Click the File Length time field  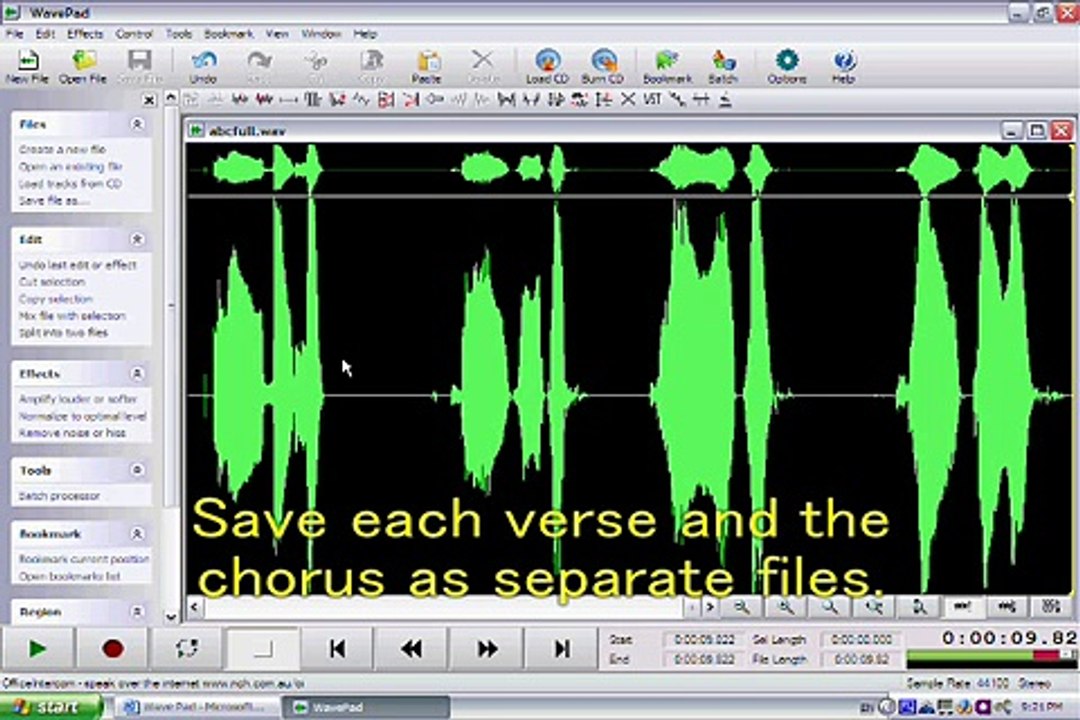[861, 659]
